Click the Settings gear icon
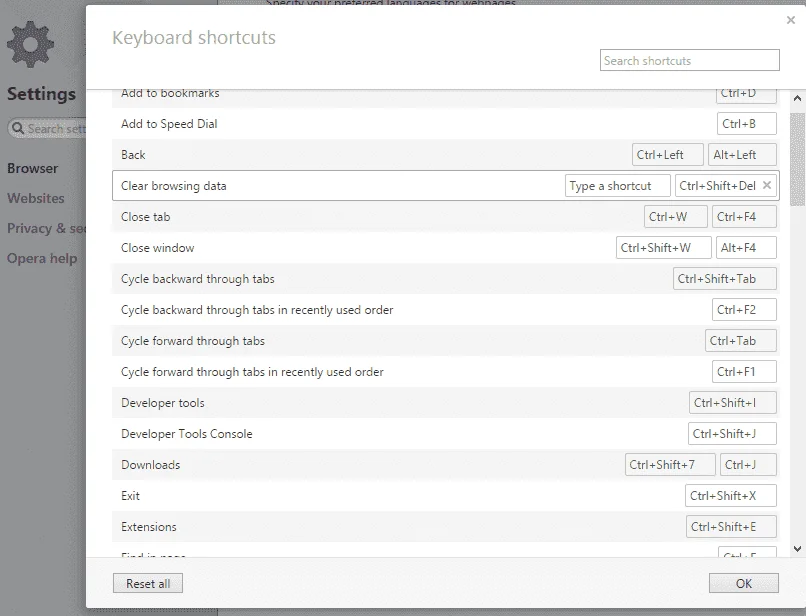 30,44
